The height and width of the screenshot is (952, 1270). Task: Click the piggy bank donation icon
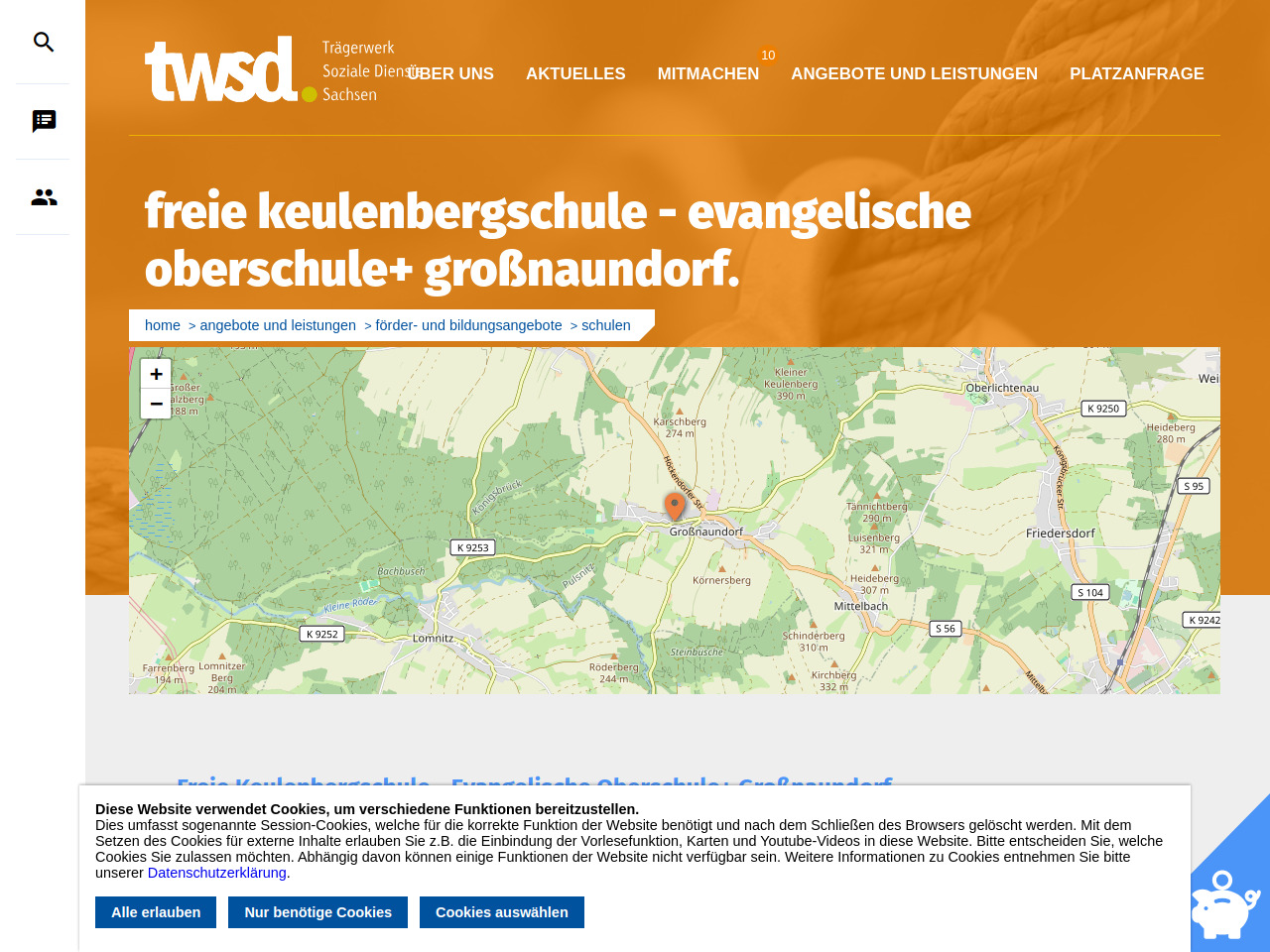click(x=1224, y=904)
